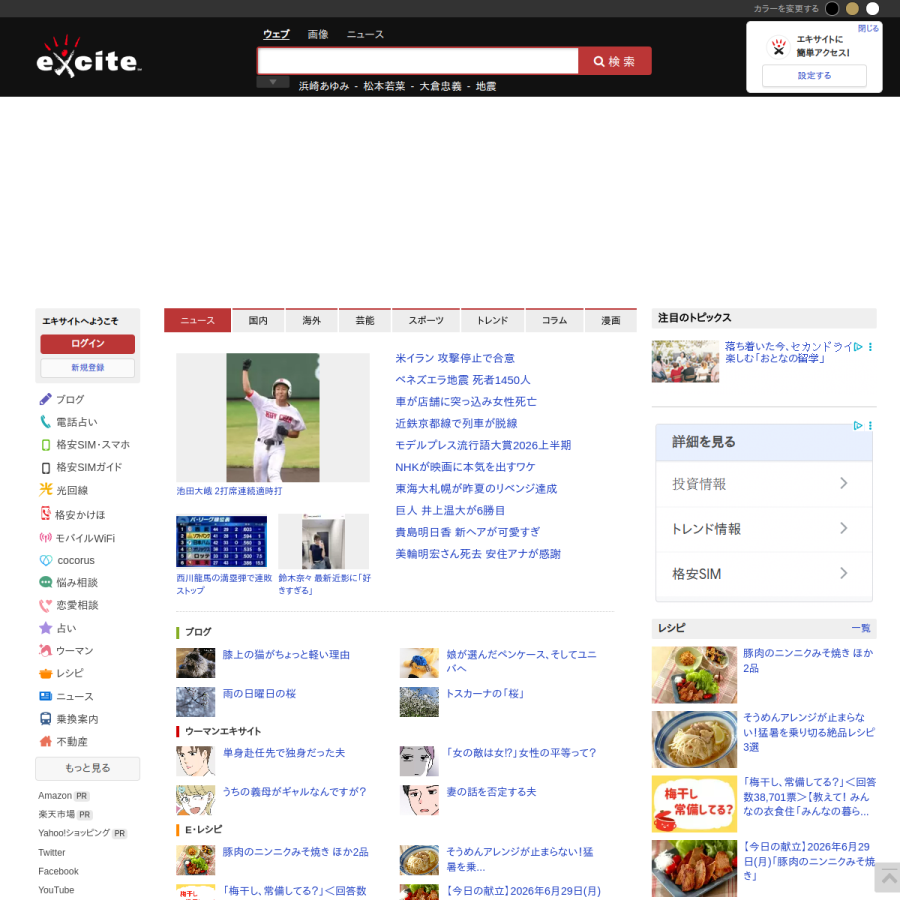Screen dimensions: 900x900
Task: Open the 電話占い phone icon
Action: coord(45,422)
